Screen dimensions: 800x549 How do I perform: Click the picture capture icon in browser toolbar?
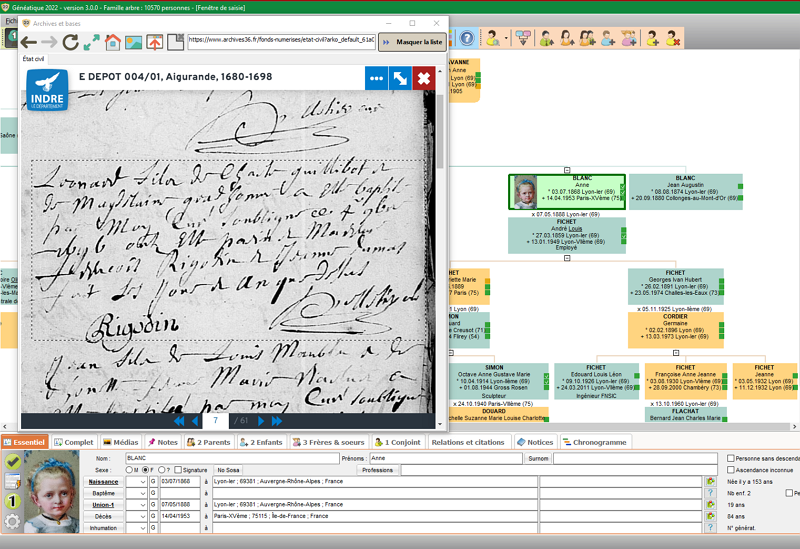(x=134, y=42)
